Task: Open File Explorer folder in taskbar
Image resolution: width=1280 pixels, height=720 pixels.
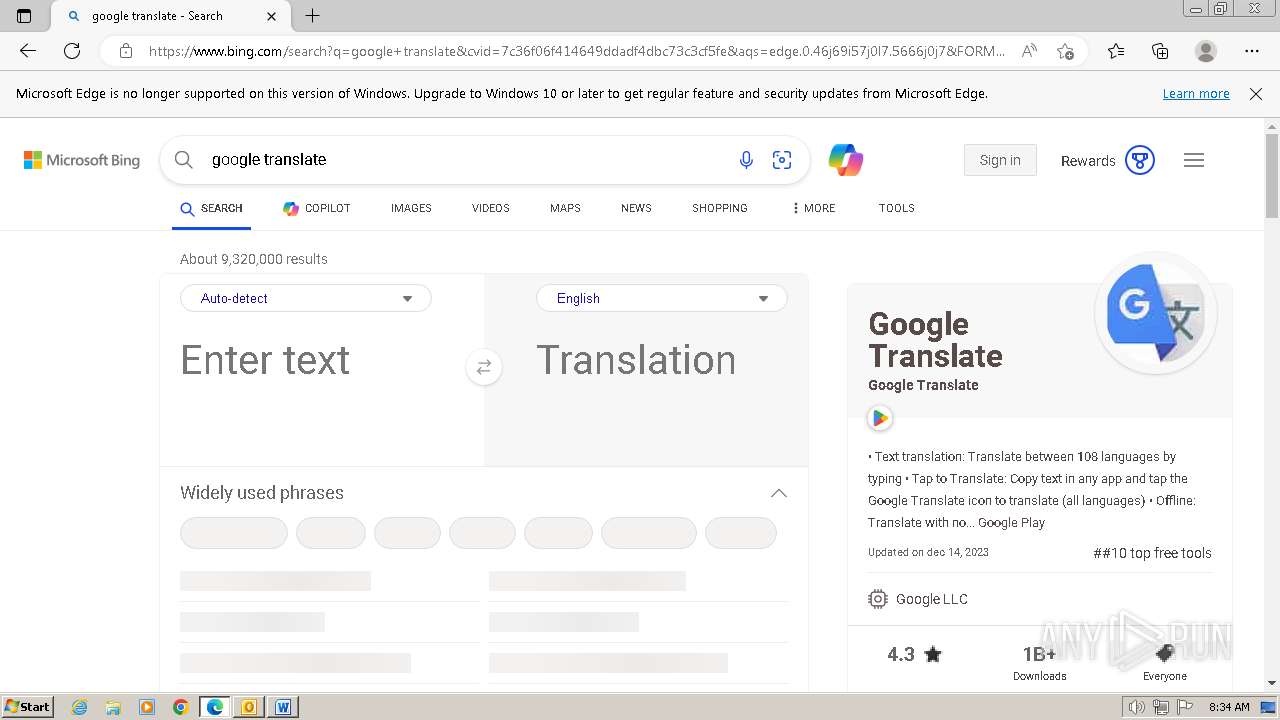Action: coord(113,707)
